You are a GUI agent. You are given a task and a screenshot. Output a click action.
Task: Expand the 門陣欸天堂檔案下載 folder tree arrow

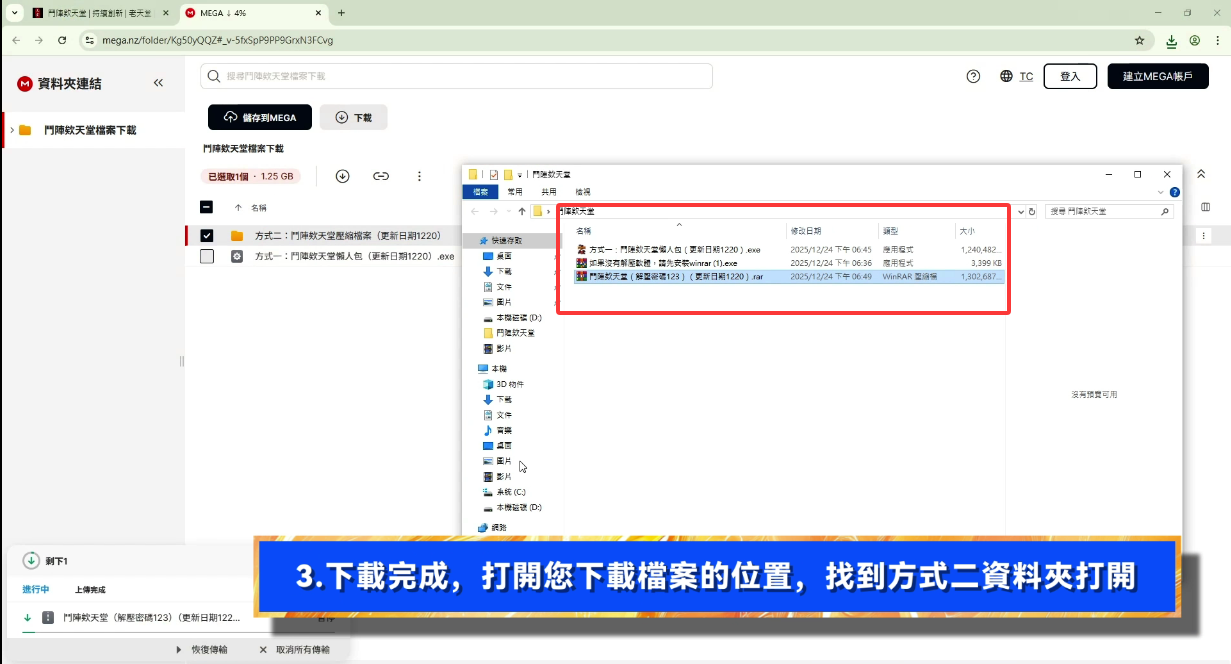[11, 130]
